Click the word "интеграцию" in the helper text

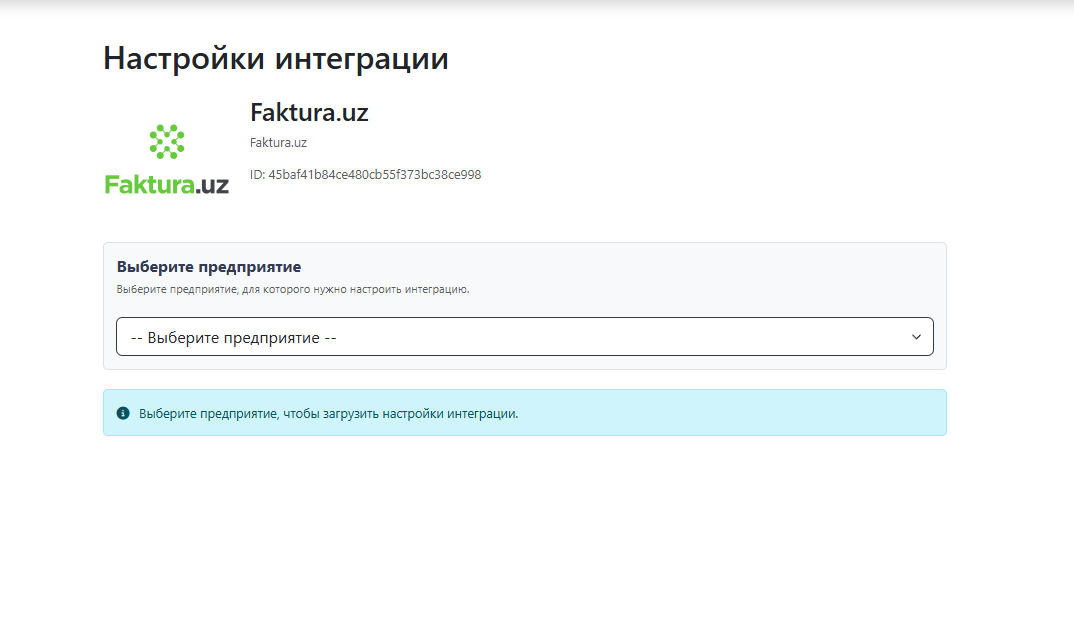point(437,290)
